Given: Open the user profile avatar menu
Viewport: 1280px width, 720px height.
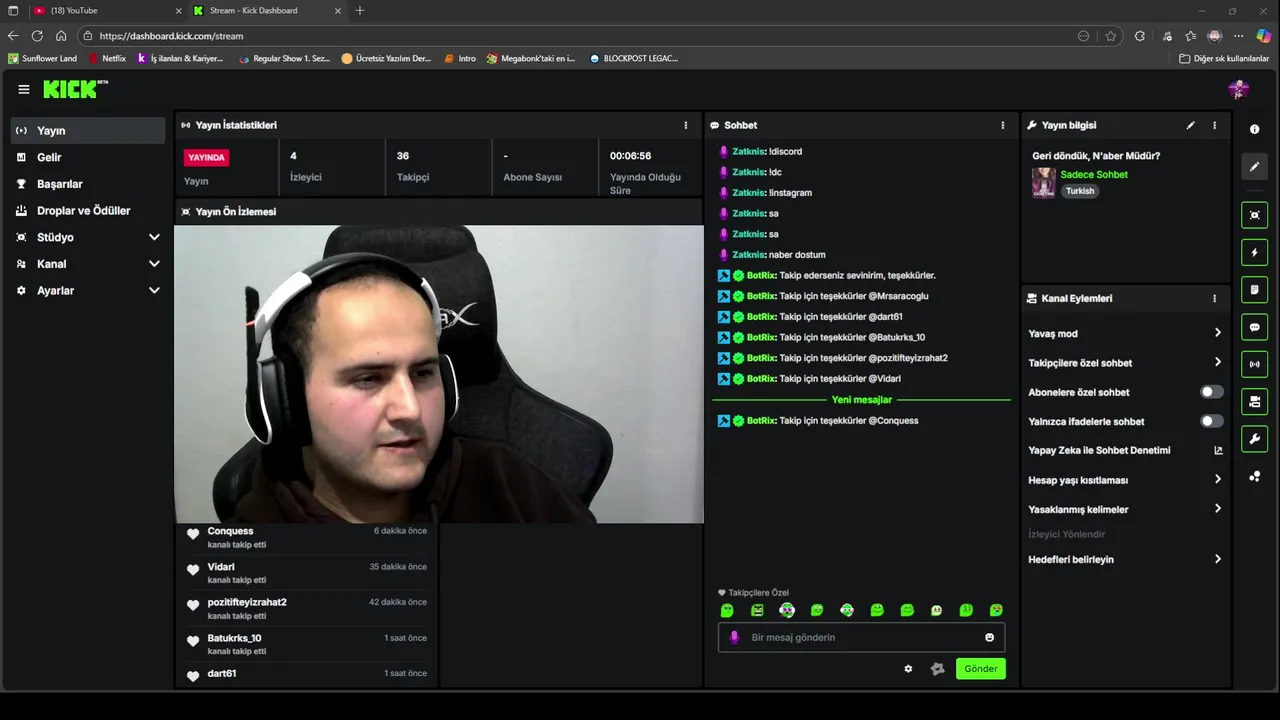Looking at the screenshot, I should 1238,89.
